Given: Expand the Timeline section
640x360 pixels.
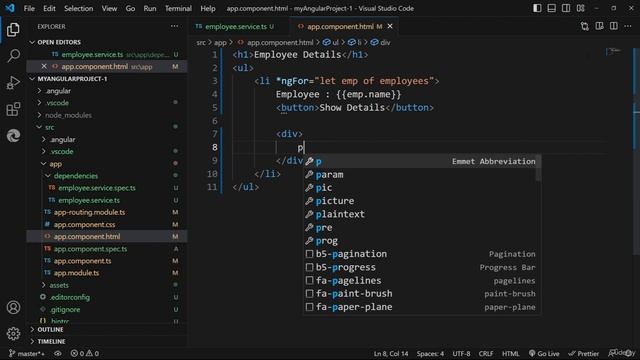Looking at the screenshot, I should click(x=107, y=341).
